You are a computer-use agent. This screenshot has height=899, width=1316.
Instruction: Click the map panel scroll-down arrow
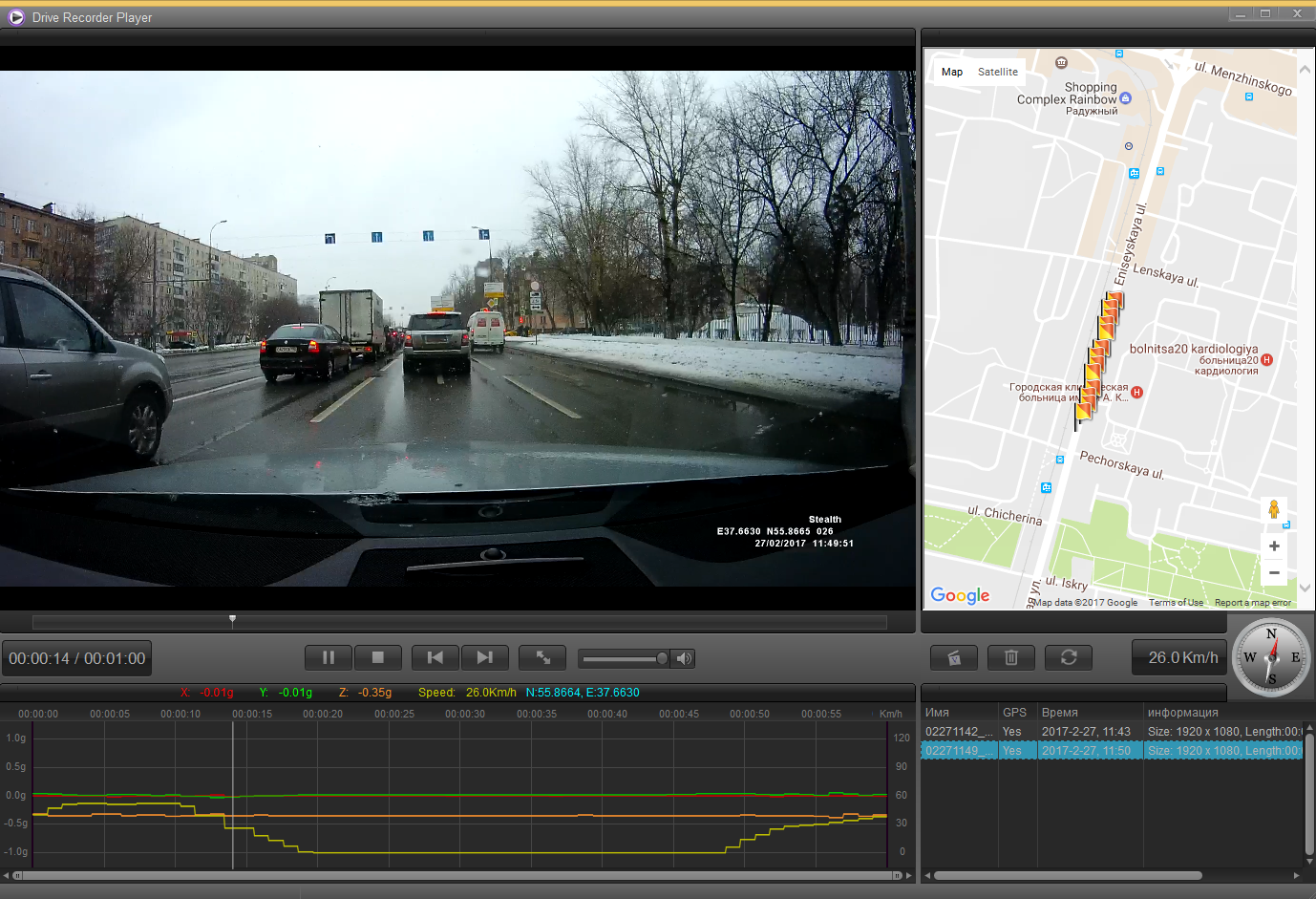(x=1305, y=588)
